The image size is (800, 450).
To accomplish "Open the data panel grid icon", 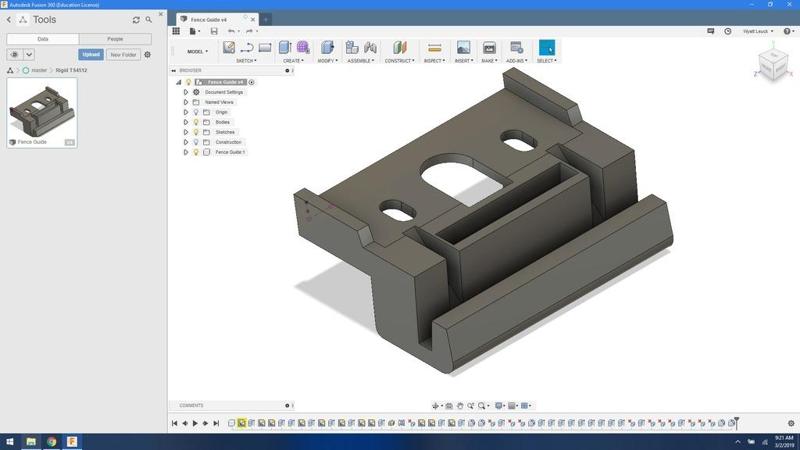I will pos(176,31).
